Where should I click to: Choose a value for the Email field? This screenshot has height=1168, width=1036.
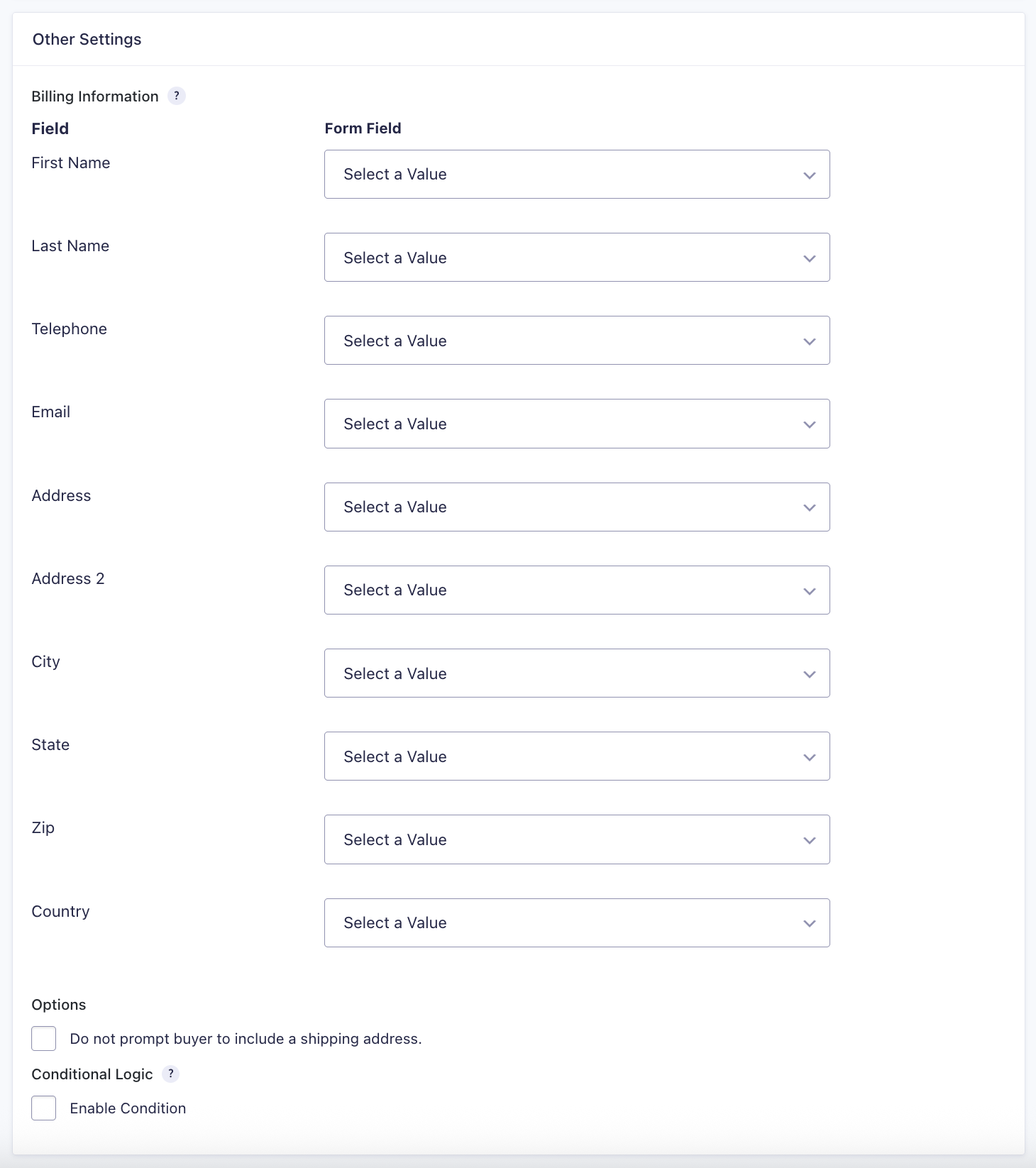576,424
